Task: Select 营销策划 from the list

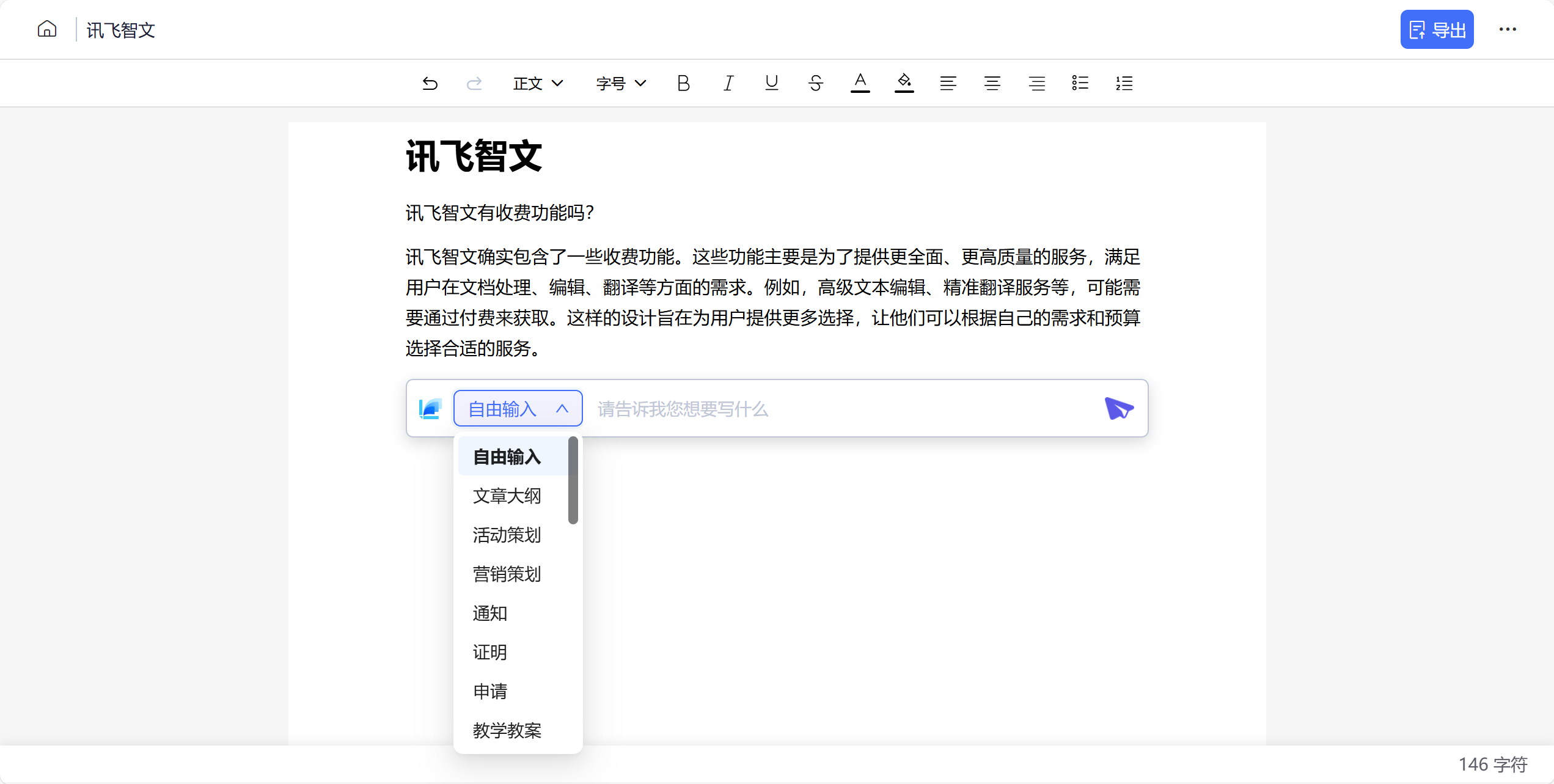Action: click(513, 574)
